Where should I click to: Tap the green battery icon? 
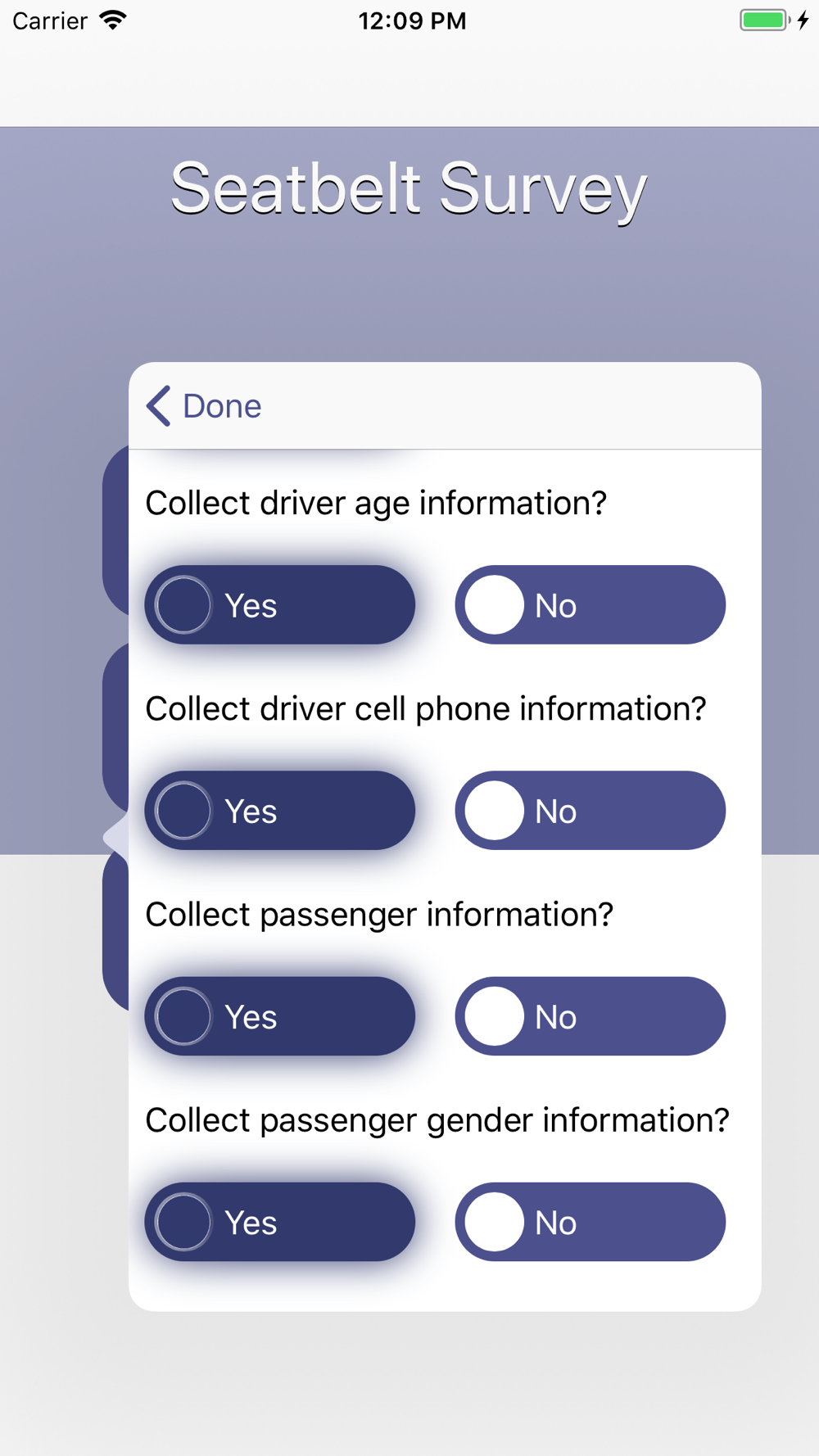point(763,20)
